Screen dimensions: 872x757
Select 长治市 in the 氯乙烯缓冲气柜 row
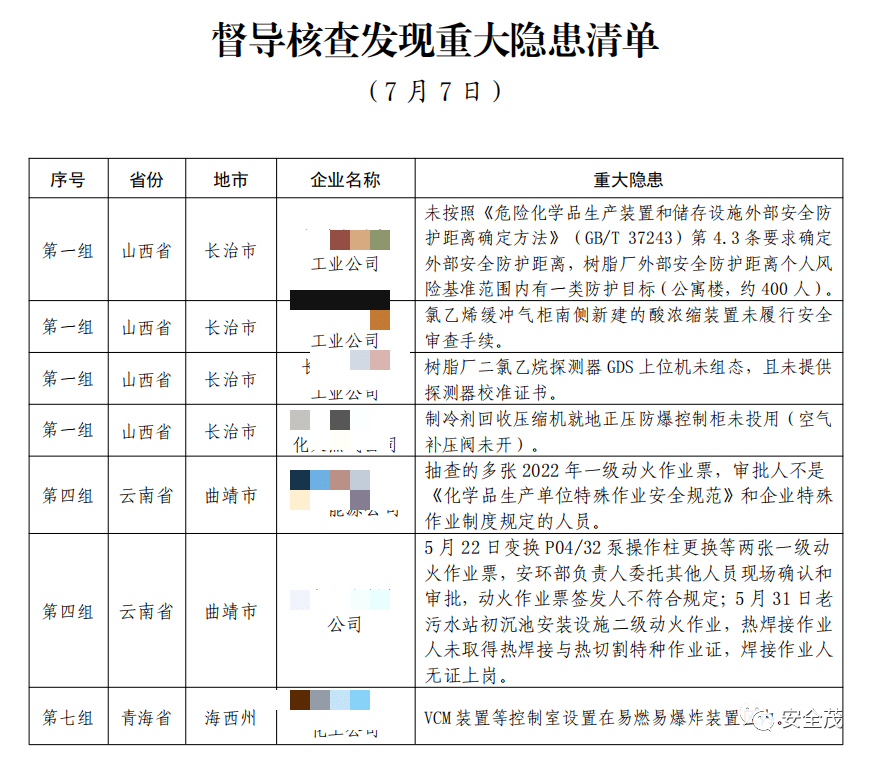coord(231,327)
